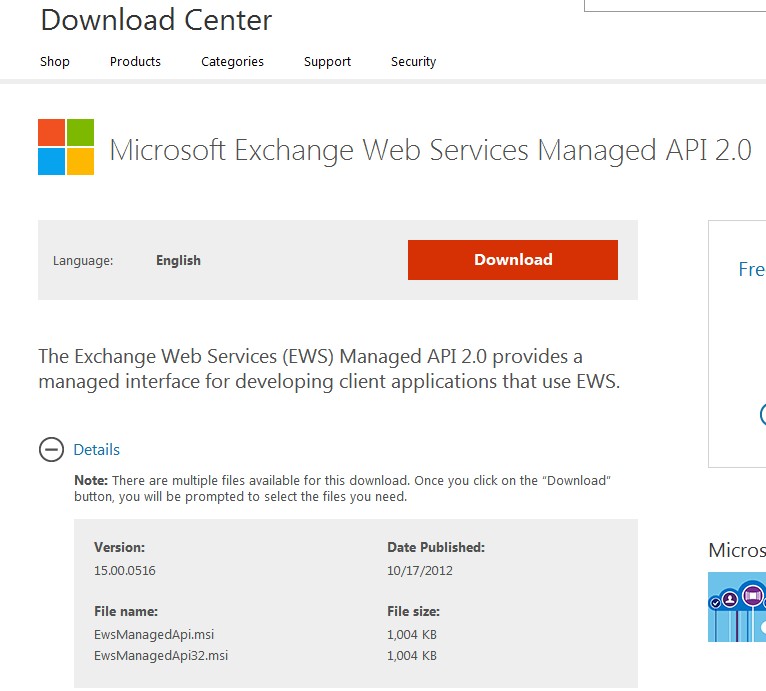Click the Language: label
Viewport: 766px width, 691px height.
(83, 261)
